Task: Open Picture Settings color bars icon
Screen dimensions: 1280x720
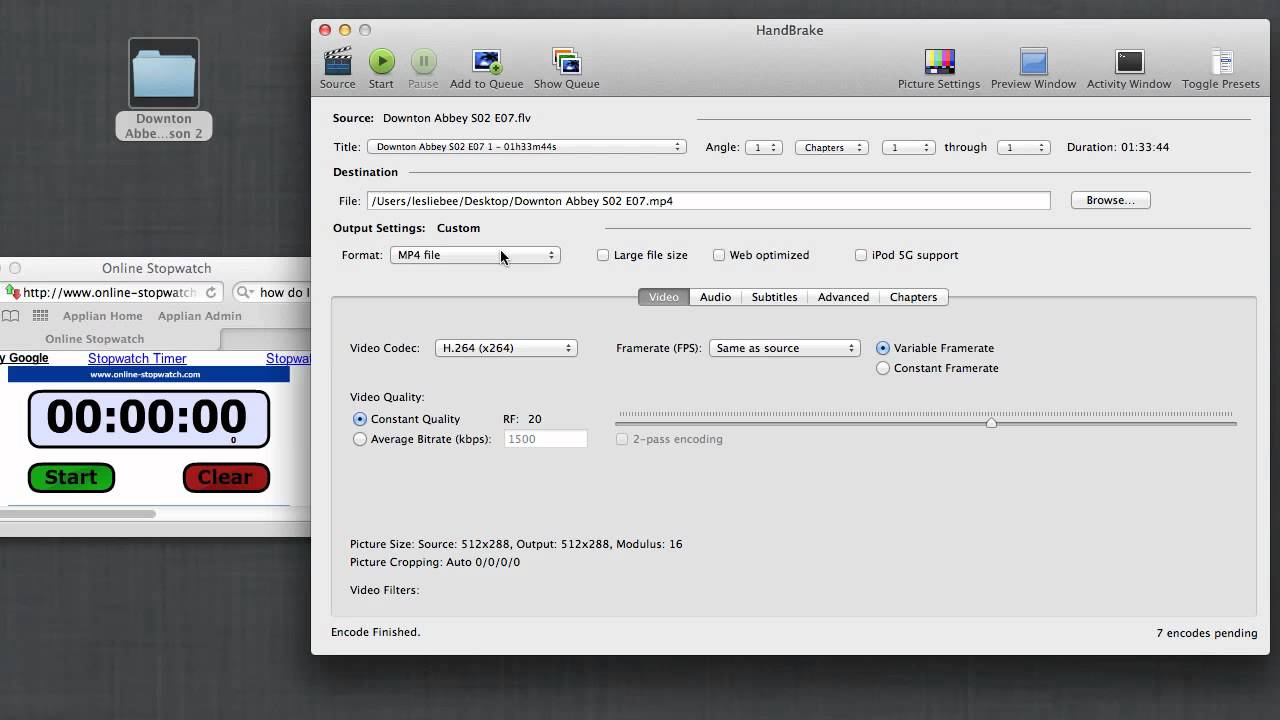Action: click(939, 61)
